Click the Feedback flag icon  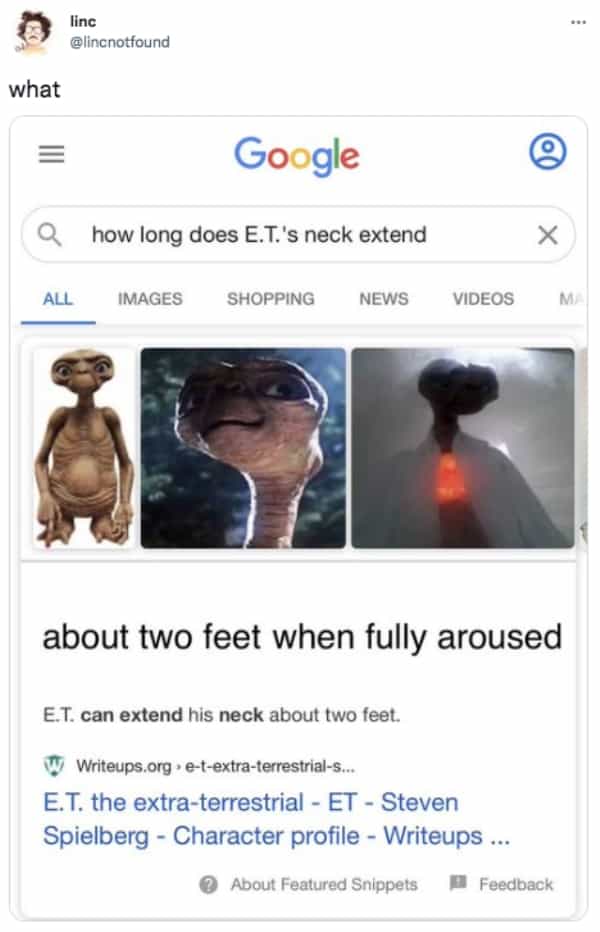[458, 883]
